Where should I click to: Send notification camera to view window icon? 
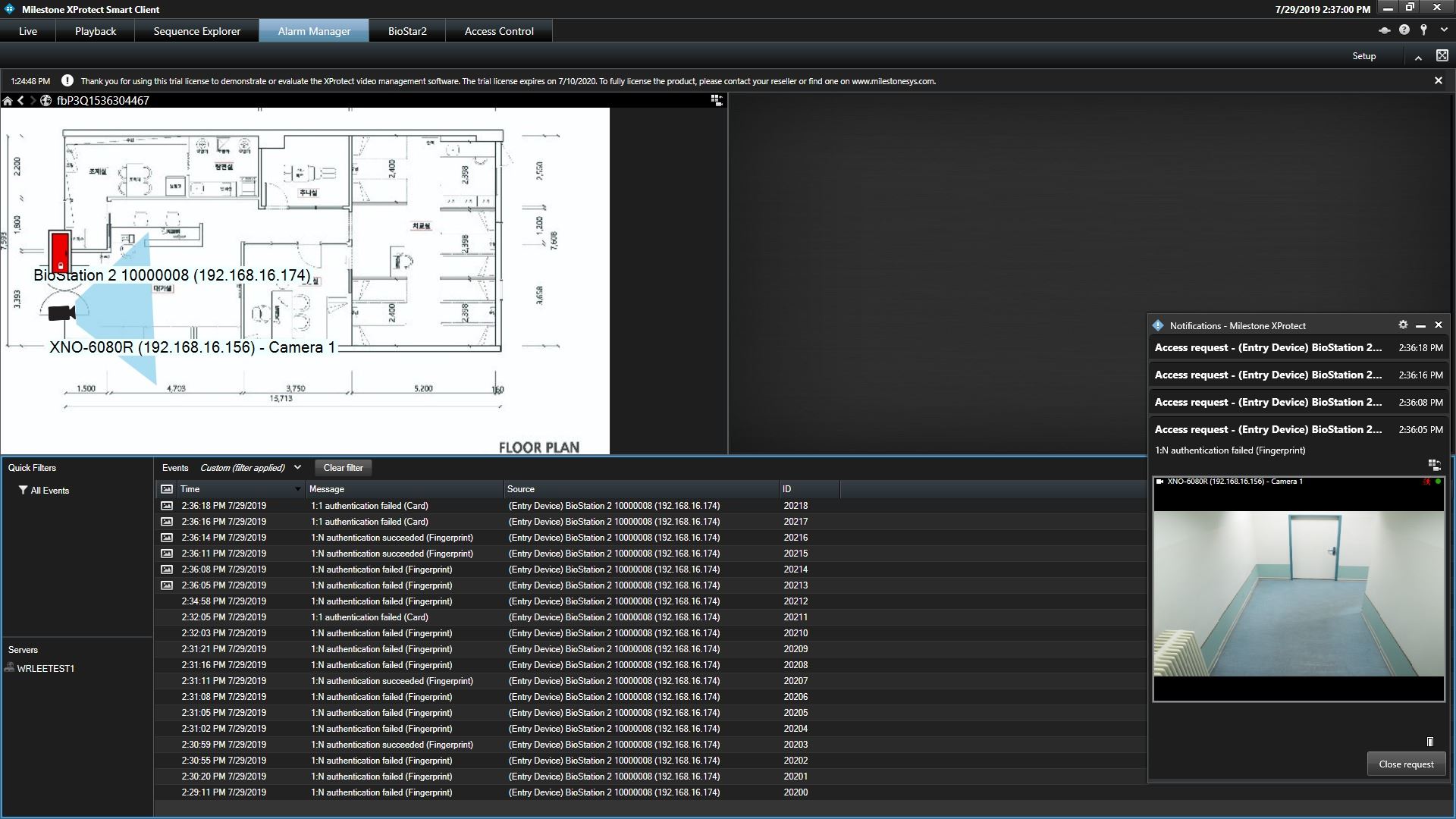1433,465
